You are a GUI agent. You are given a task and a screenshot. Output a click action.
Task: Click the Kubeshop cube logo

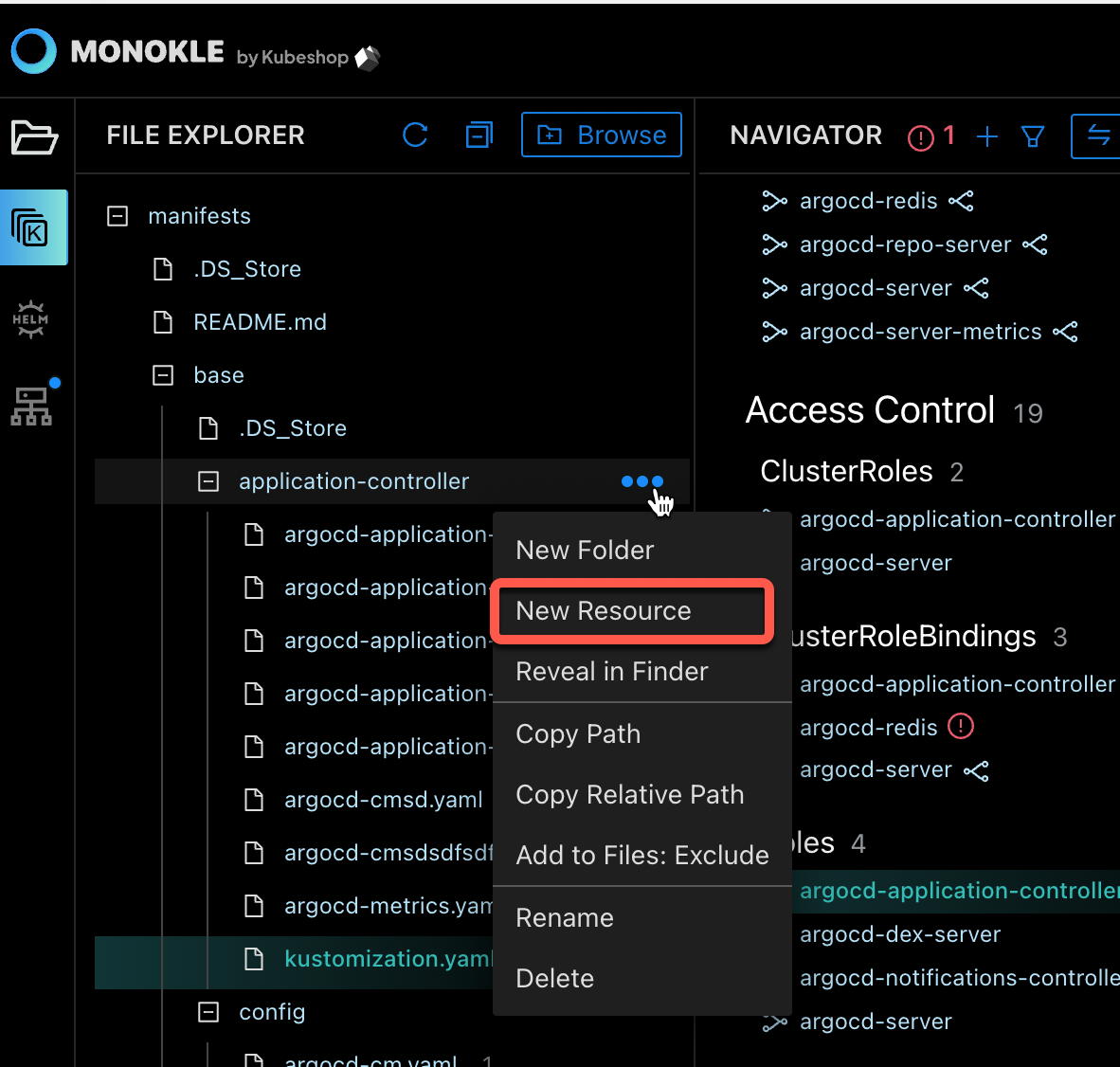367,59
